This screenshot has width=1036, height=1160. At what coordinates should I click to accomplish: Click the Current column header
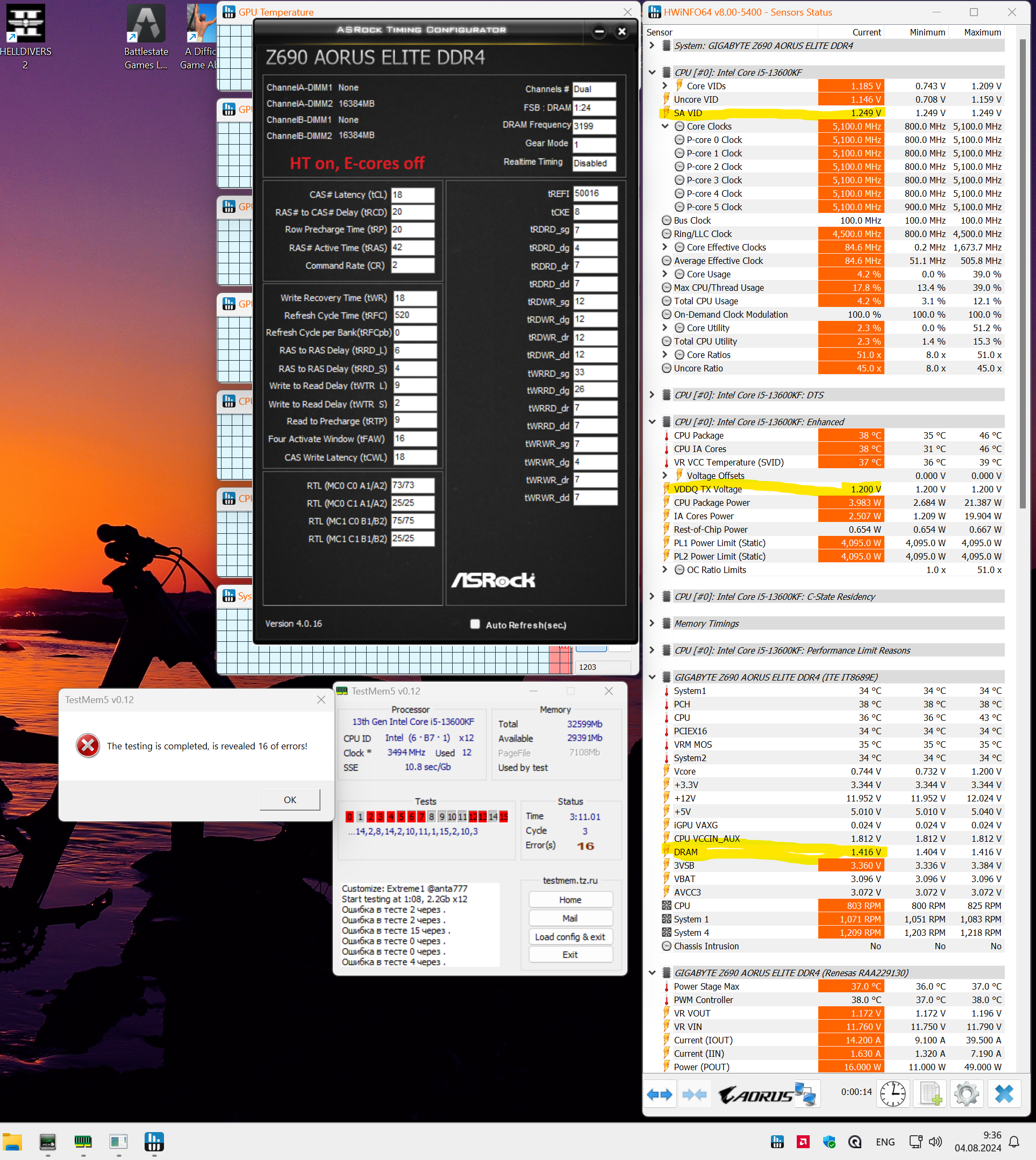click(x=866, y=32)
